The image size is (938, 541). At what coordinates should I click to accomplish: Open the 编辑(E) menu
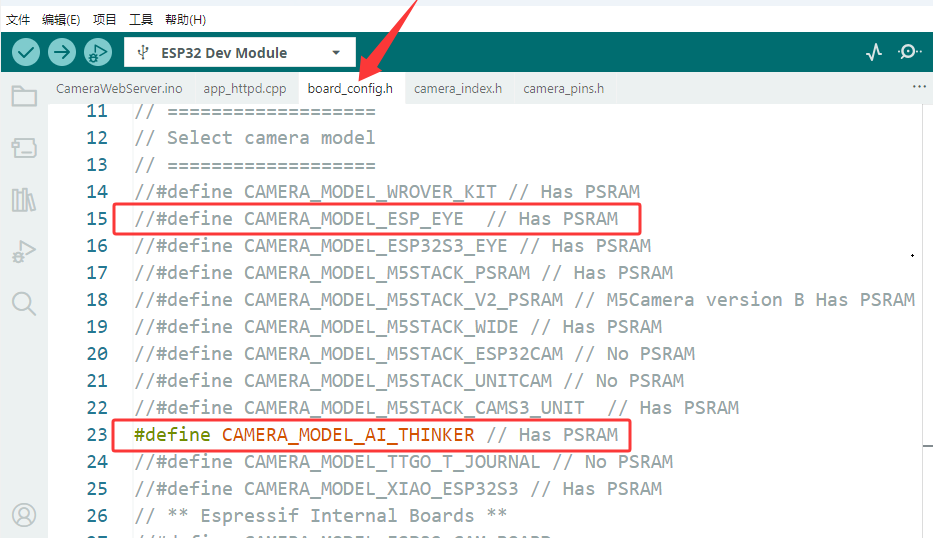pyautogui.click(x=61, y=20)
